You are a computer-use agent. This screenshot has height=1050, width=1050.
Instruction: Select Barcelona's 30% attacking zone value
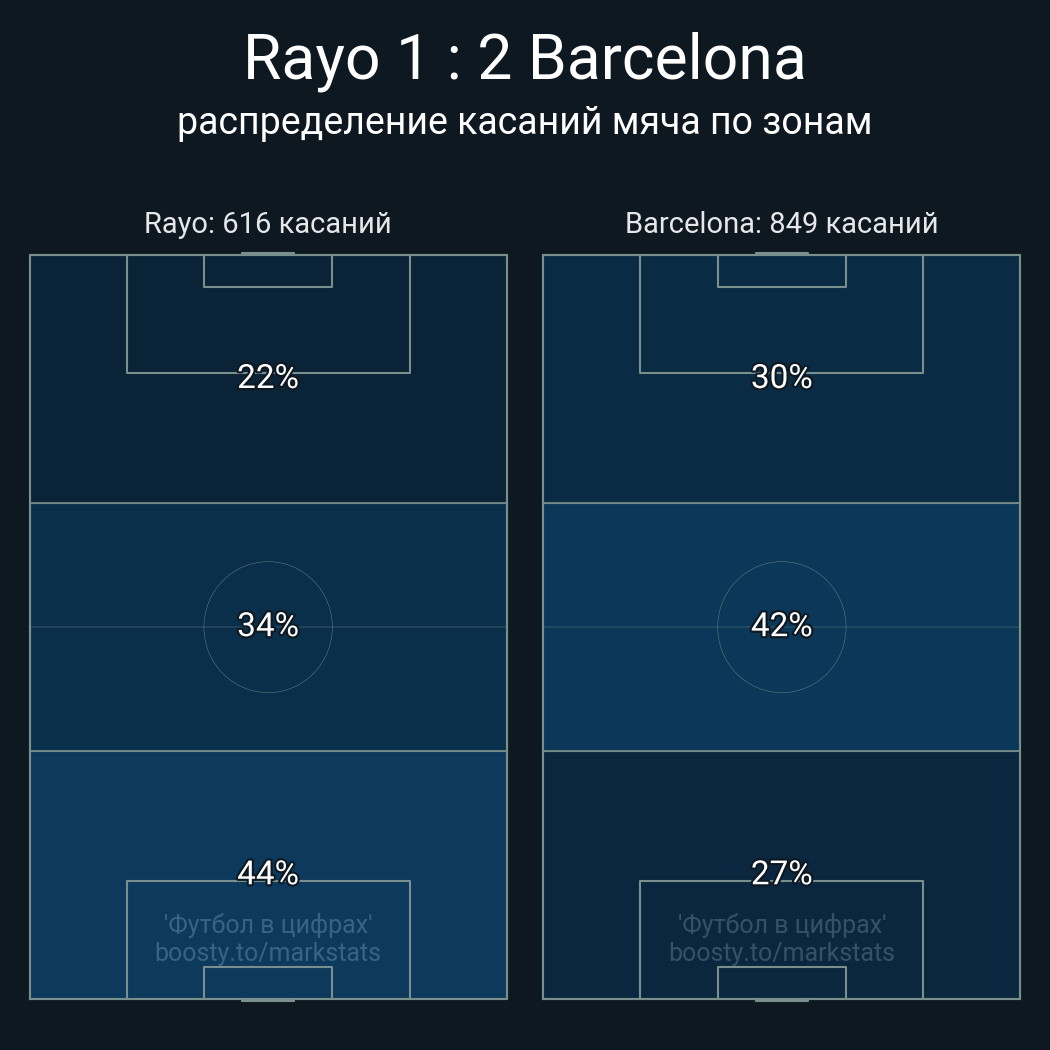point(781,377)
